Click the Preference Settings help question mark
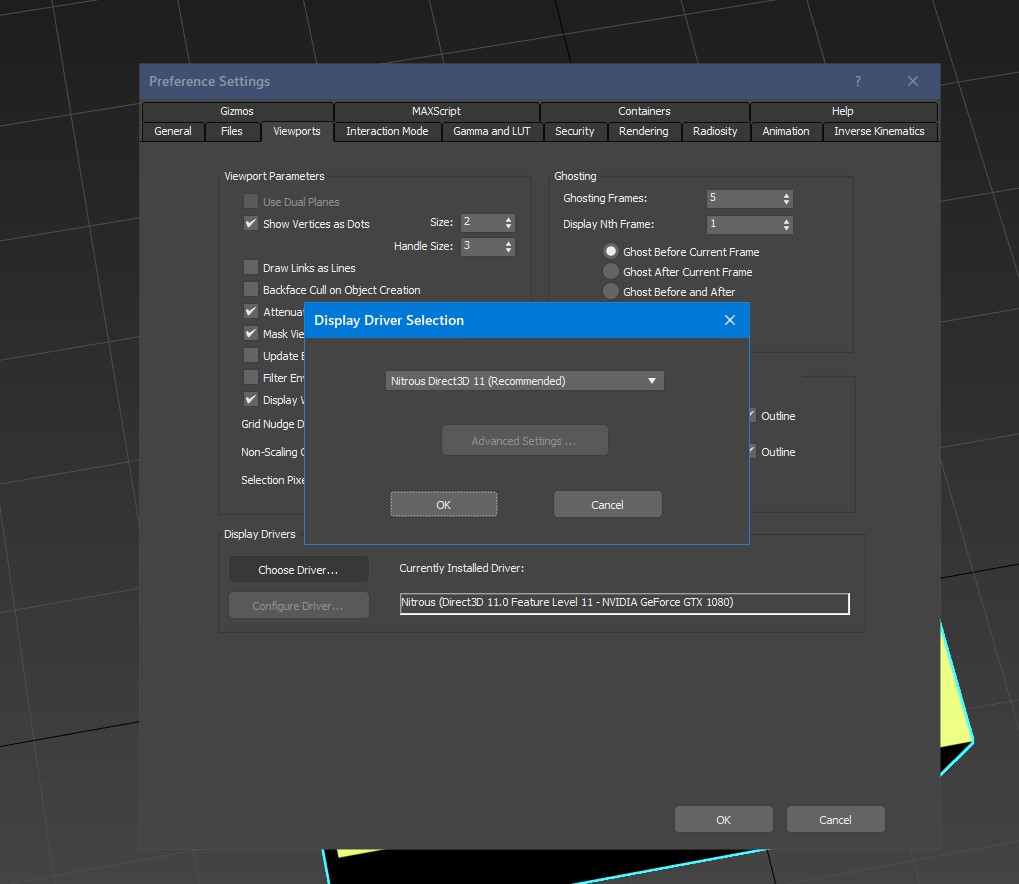The image size is (1019, 884). pos(857,81)
